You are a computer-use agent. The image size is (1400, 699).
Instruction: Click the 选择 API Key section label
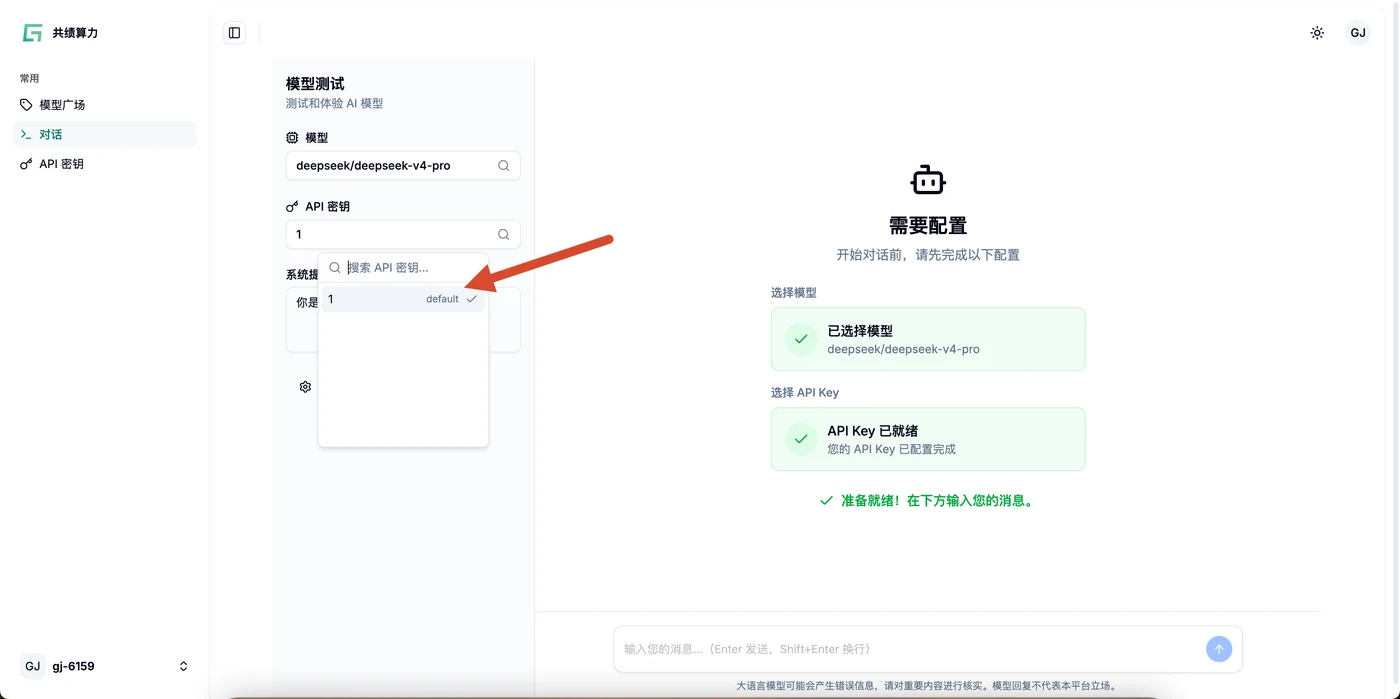[x=805, y=393]
